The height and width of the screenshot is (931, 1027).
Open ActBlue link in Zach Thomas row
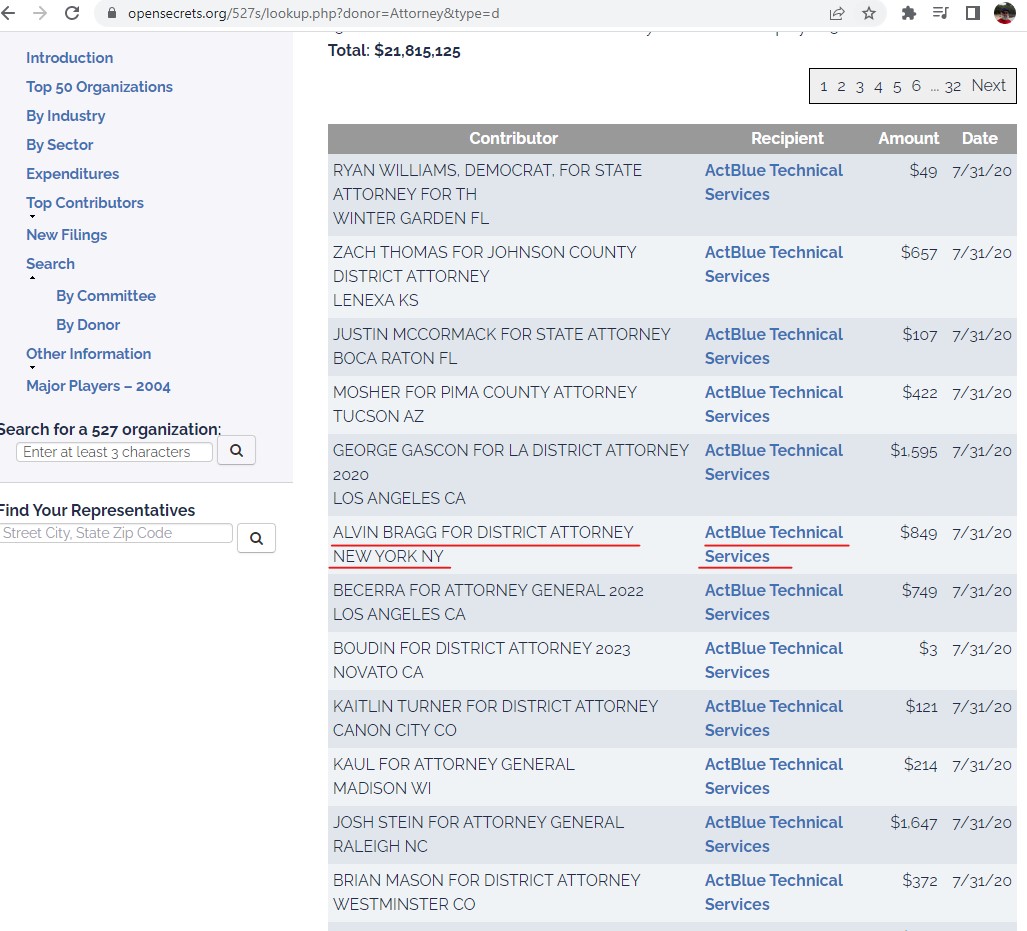[774, 264]
